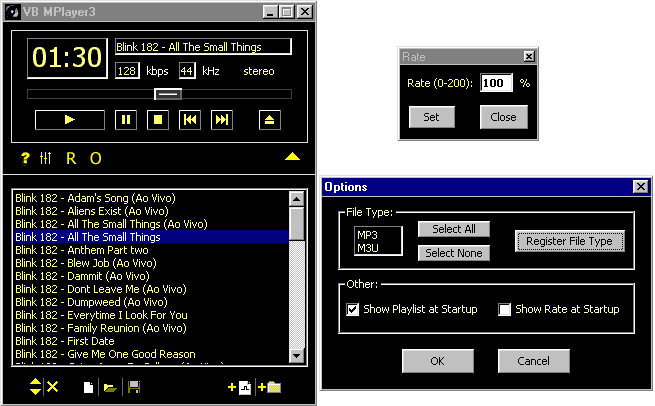Remove track with the yellow X icon

click(x=53, y=387)
